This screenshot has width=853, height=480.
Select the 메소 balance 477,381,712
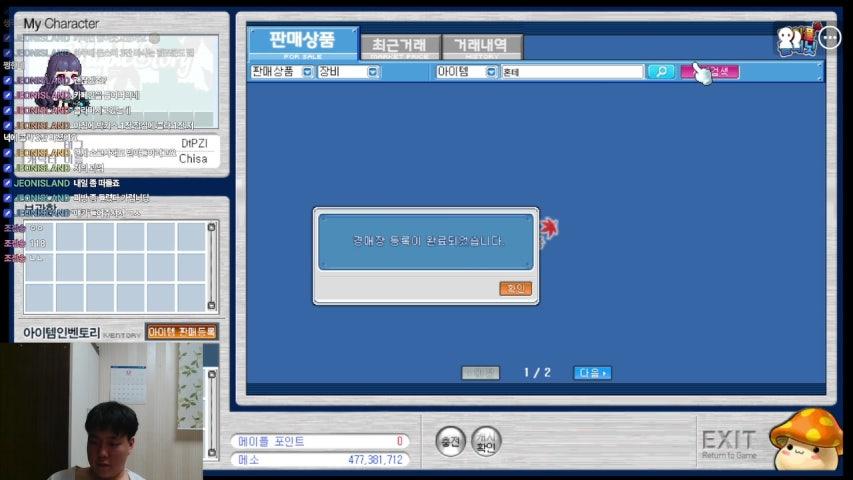click(x=320, y=460)
